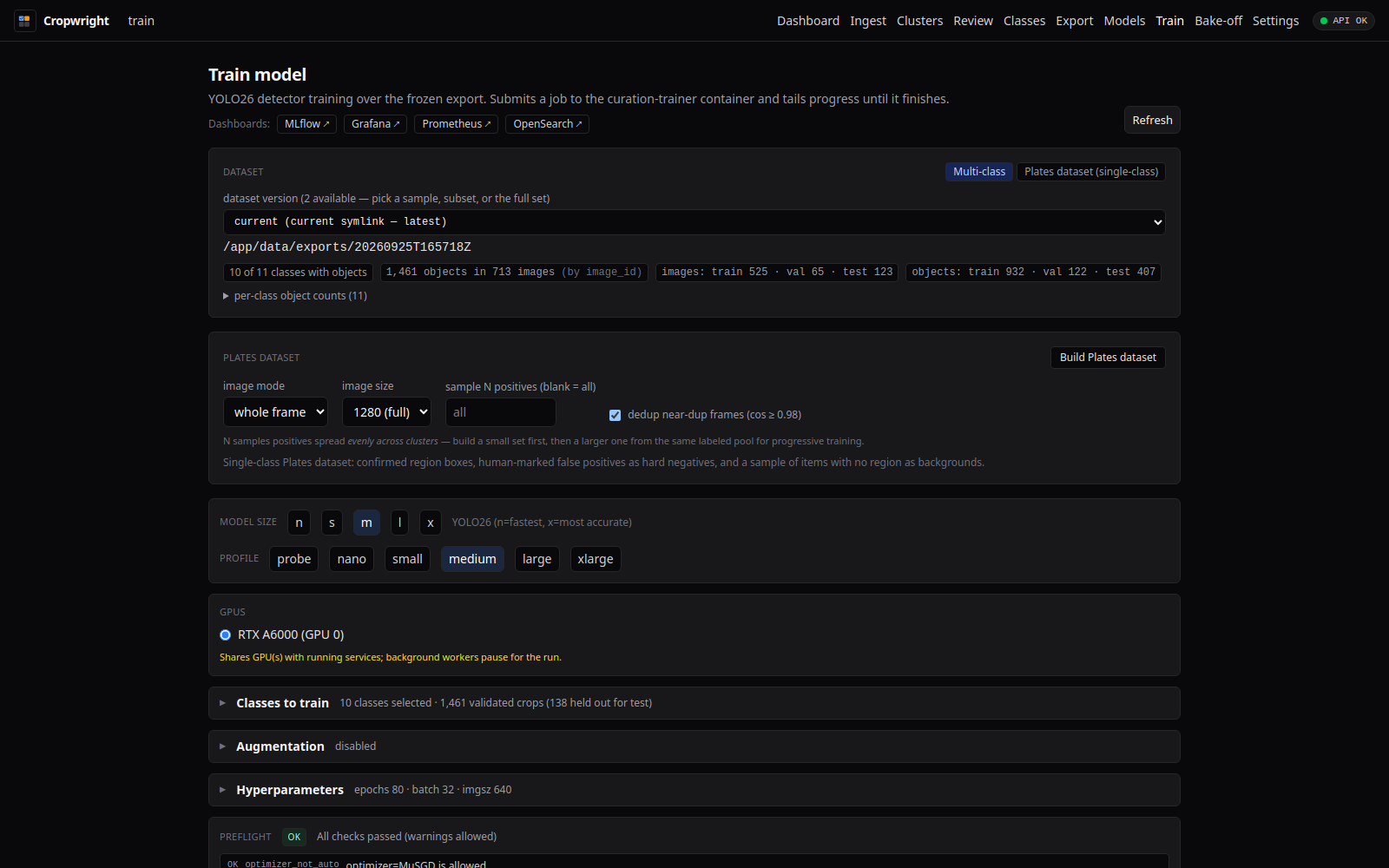Select model size m
Screen dimensions: 1389x868
tap(366, 523)
